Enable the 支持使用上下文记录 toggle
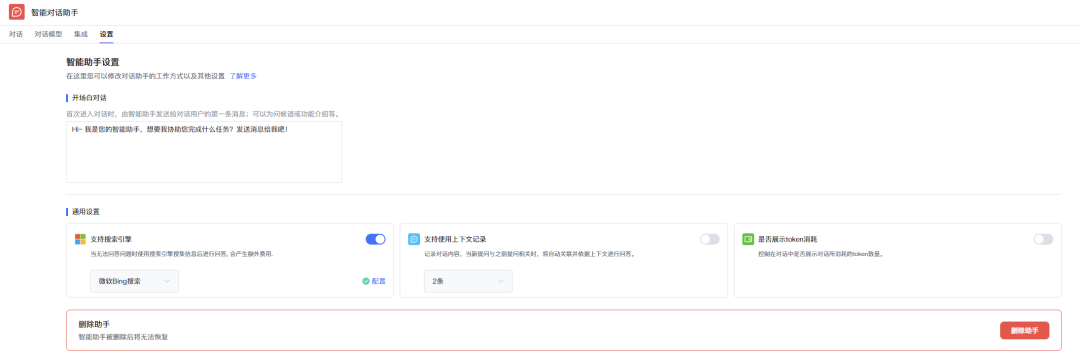The image size is (1080, 362). [x=709, y=239]
